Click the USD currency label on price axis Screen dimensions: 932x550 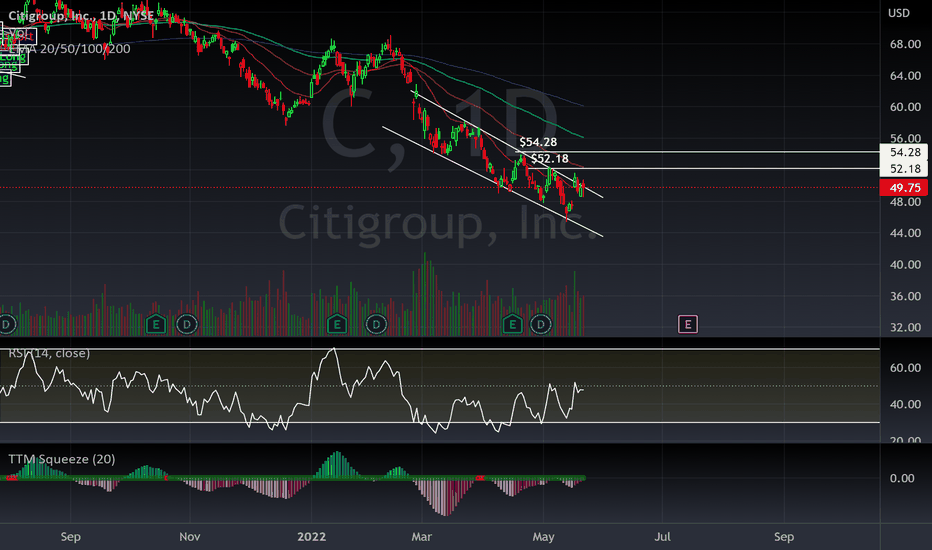899,13
